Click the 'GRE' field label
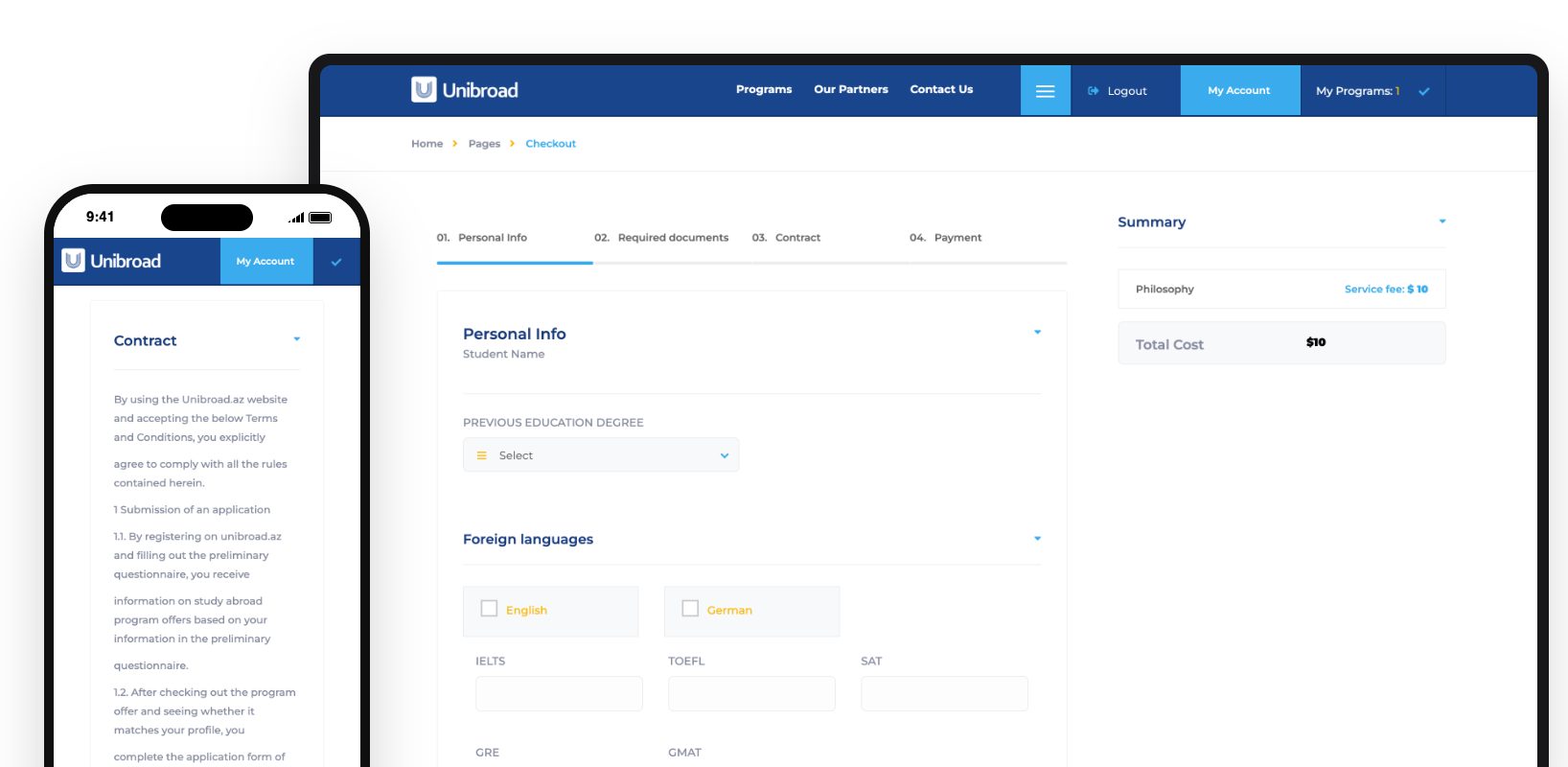 pos(488,753)
